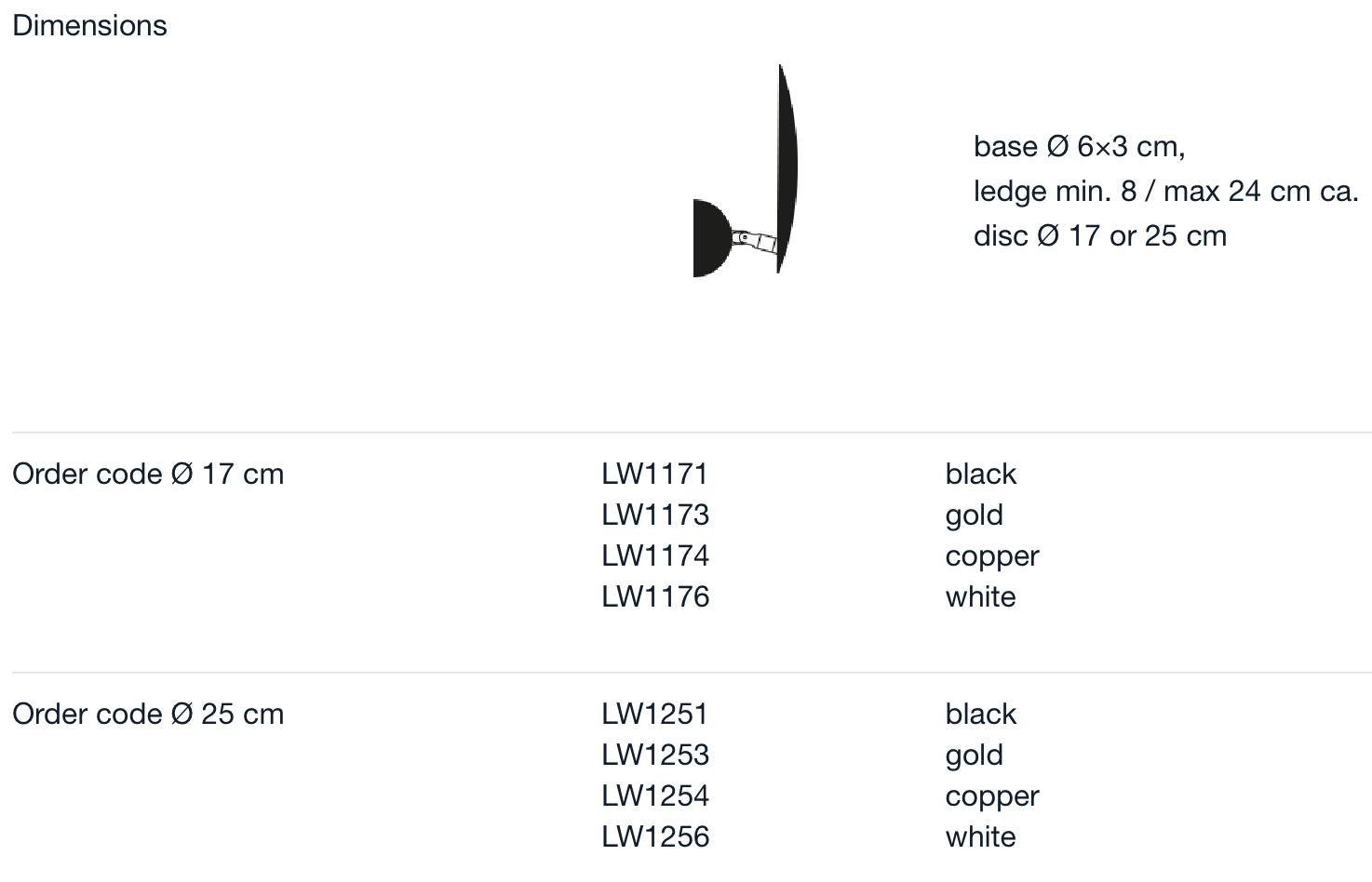Click 'disc Ø 17 or 25 cm' text
This screenshot has height=882, width=1372.
click(1100, 235)
